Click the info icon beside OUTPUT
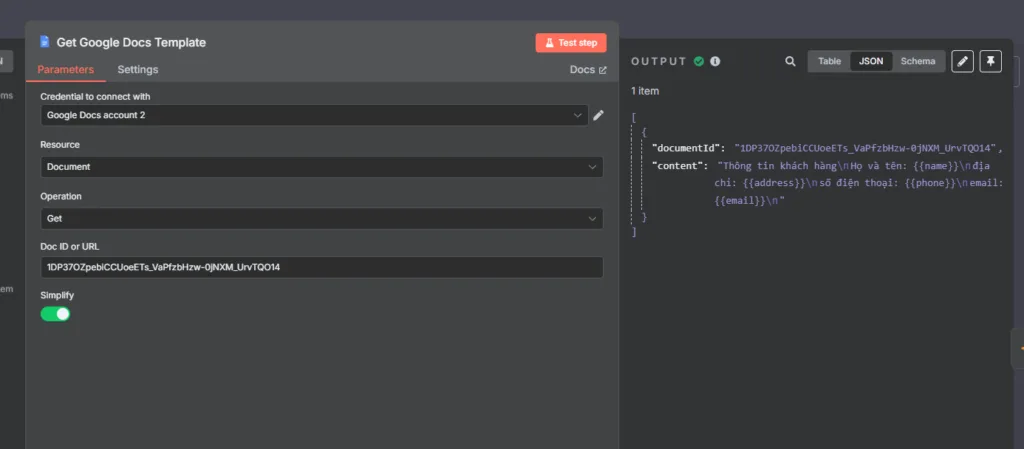This screenshot has height=449, width=1024. pyautogui.click(x=715, y=61)
